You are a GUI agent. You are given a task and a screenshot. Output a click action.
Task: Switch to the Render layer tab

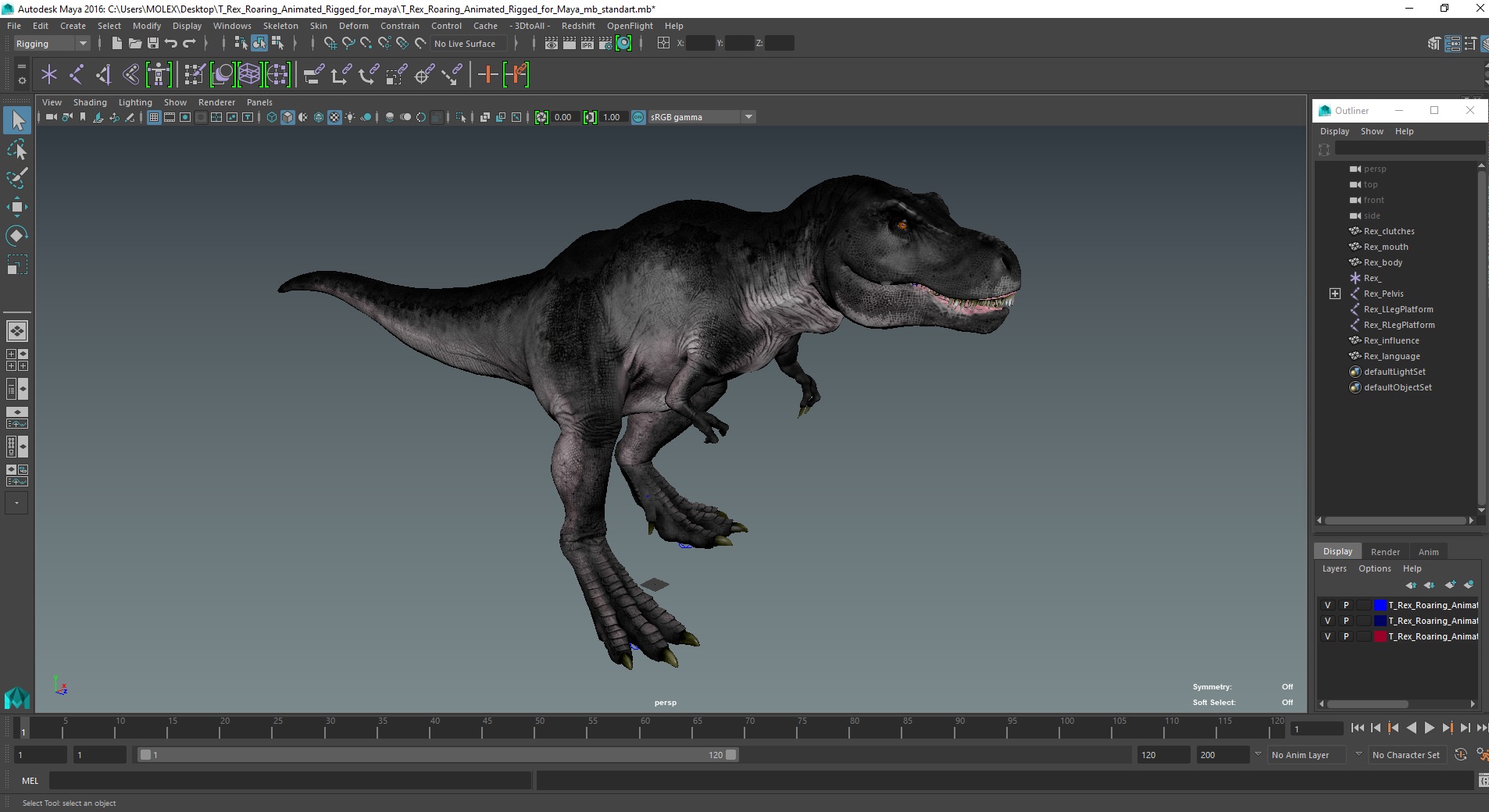(x=1385, y=552)
